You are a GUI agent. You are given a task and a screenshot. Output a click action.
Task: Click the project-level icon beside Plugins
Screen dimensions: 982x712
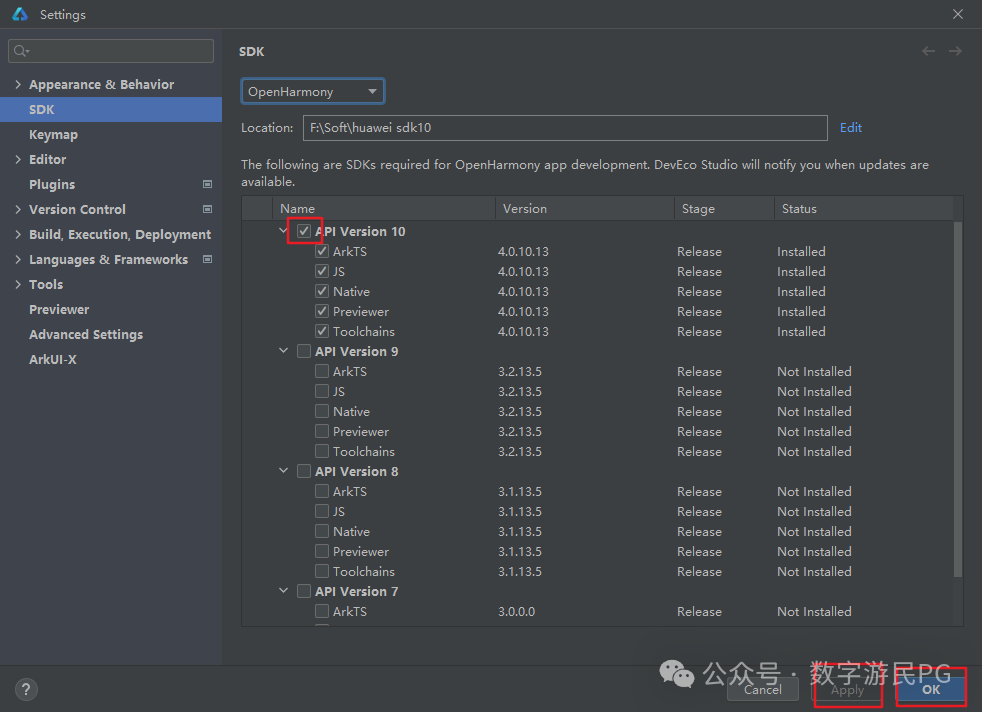point(207,184)
